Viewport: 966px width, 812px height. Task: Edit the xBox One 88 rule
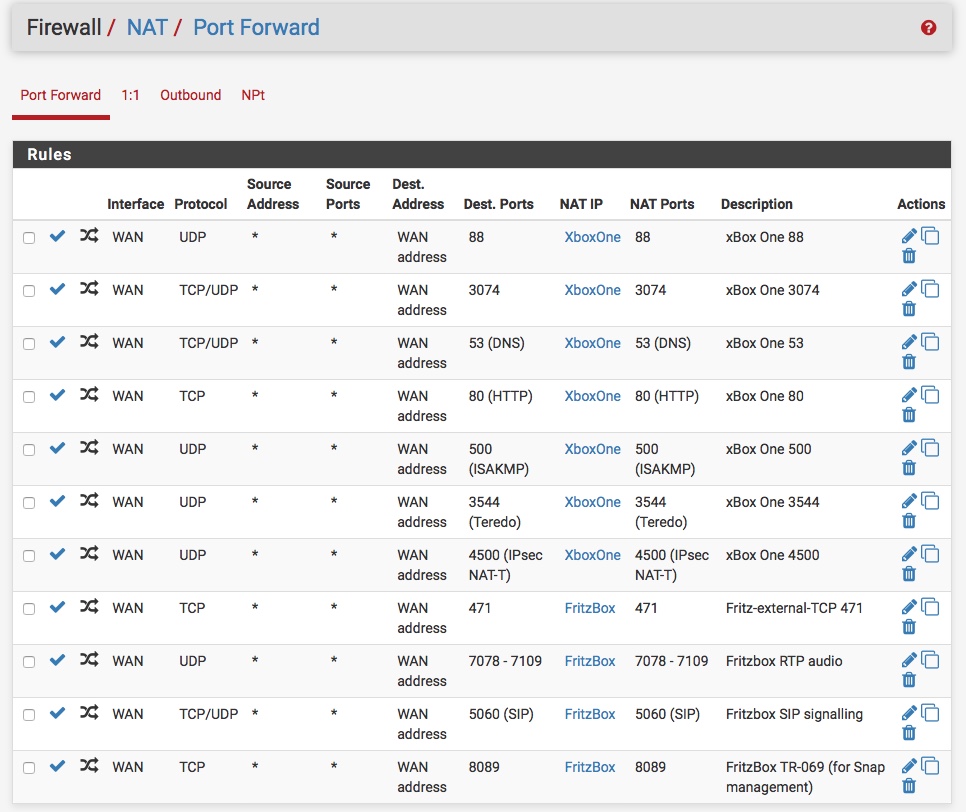(909, 236)
